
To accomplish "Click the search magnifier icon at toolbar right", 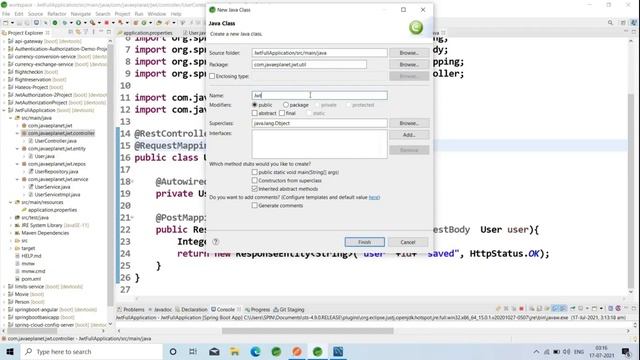I will [610, 23].
